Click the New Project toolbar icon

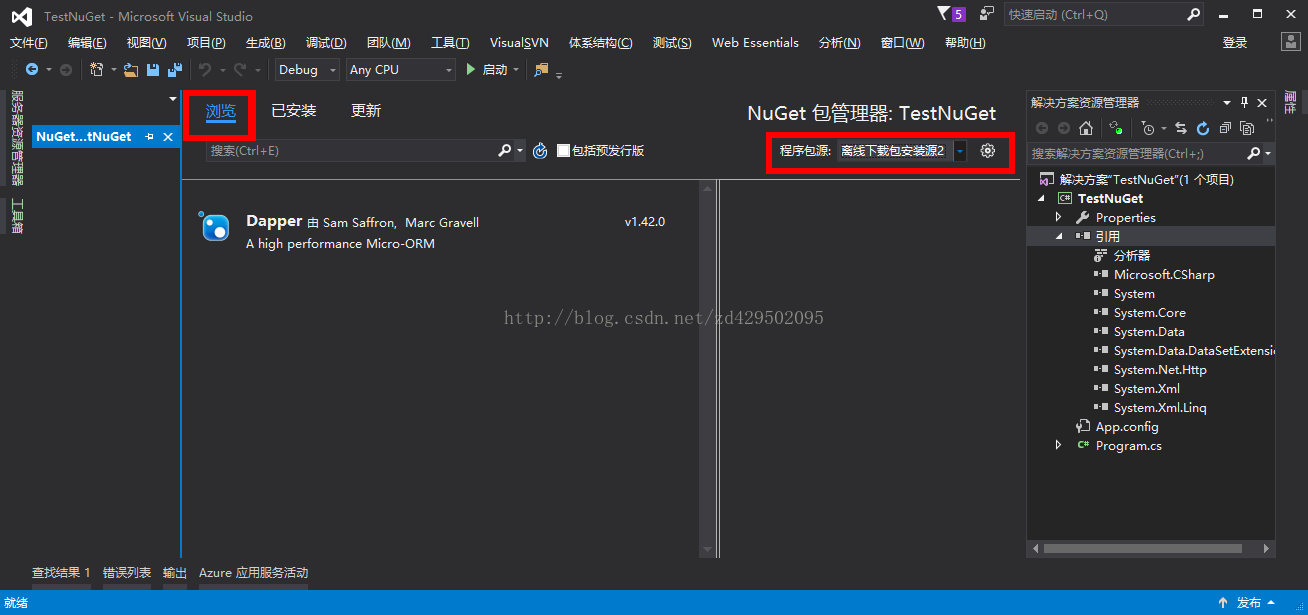pyautogui.click(x=96, y=70)
